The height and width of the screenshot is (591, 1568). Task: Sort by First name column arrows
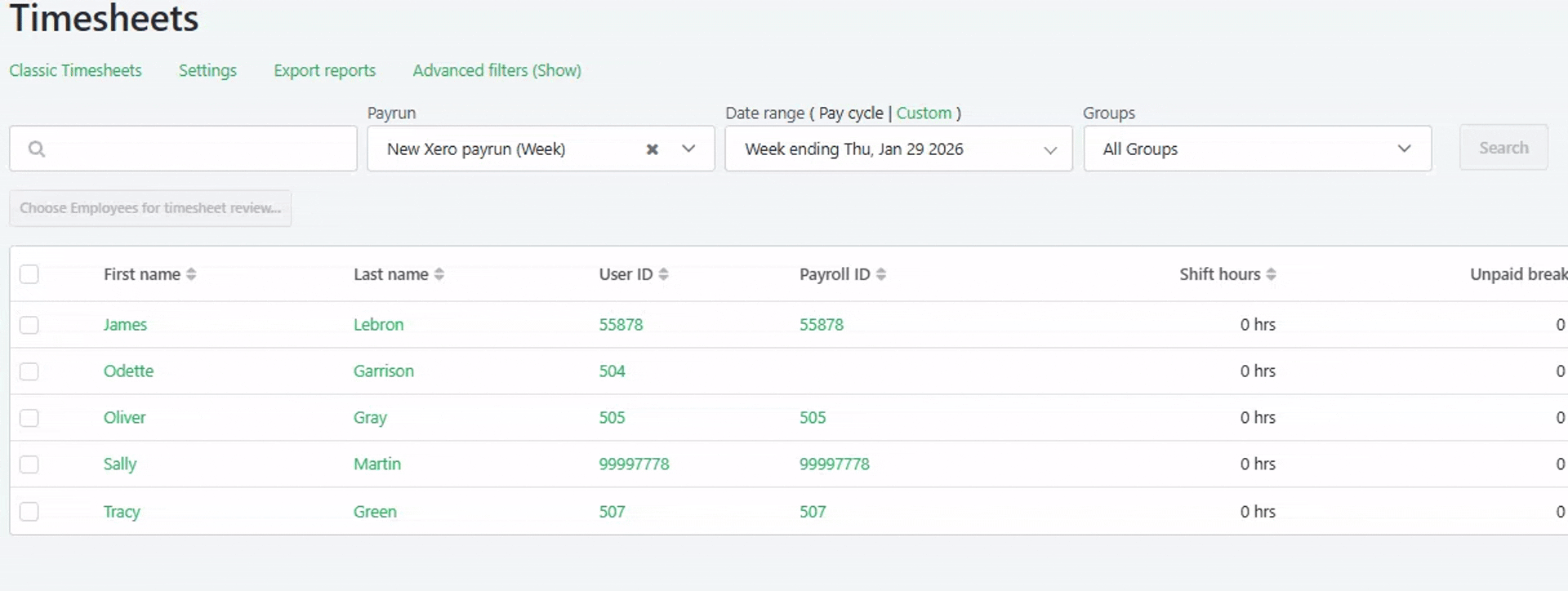(191, 274)
